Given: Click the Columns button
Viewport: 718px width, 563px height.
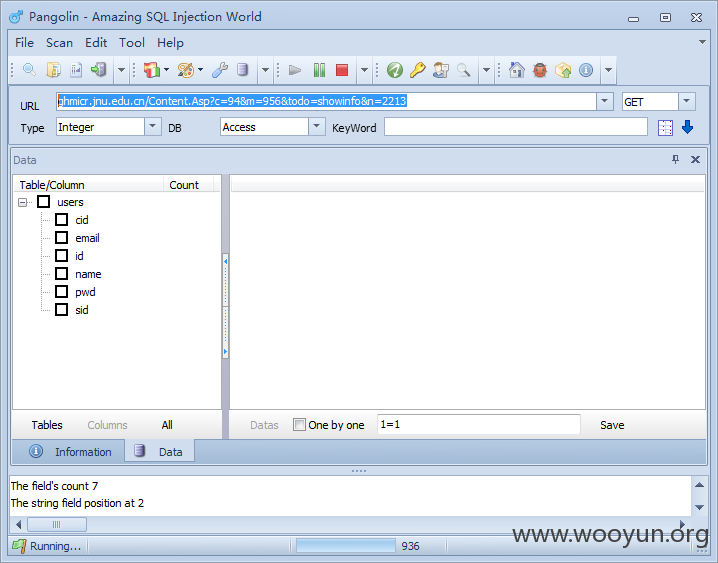Looking at the screenshot, I should click(107, 425).
